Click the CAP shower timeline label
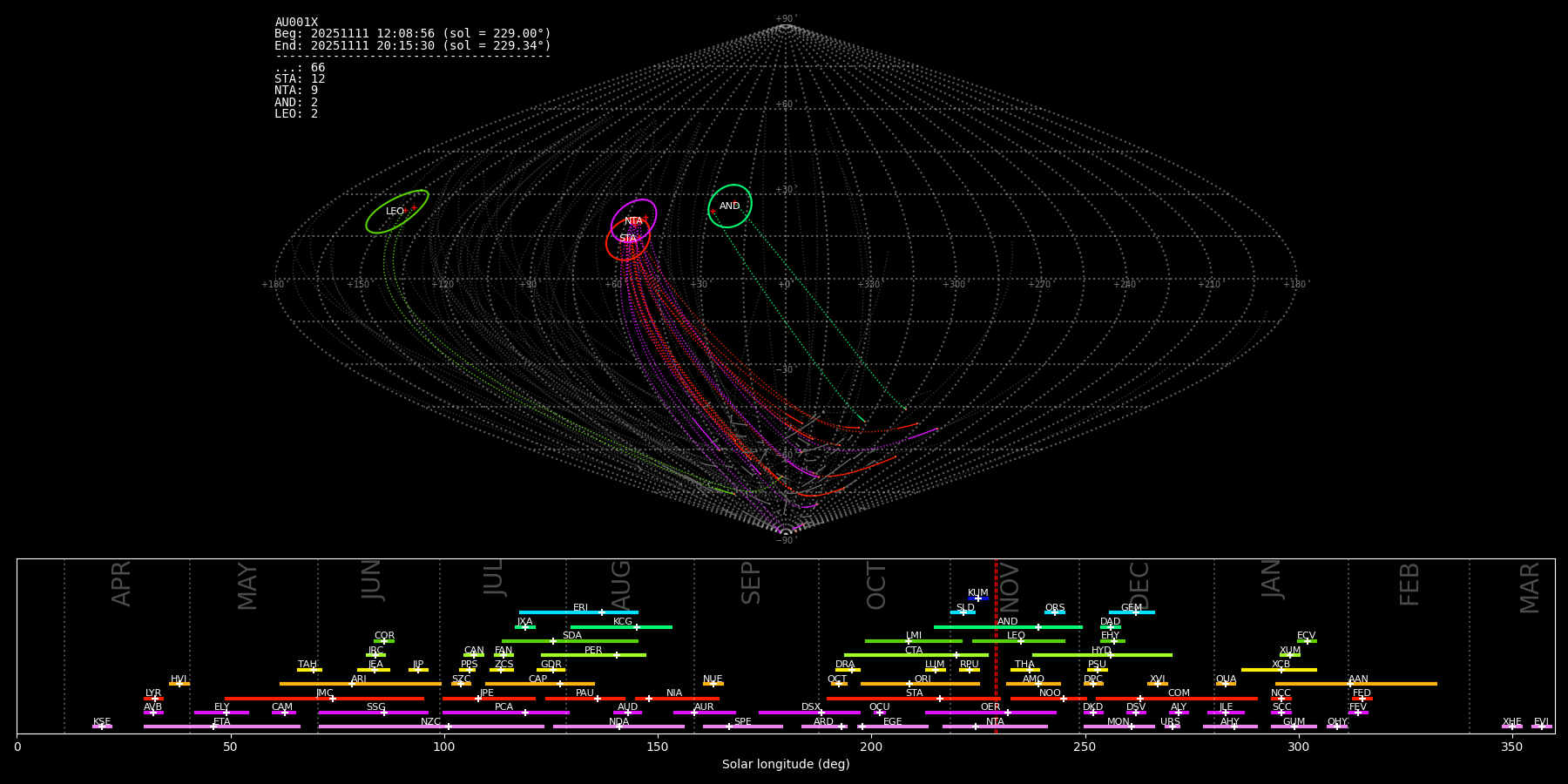The image size is (1568, 784). click(537, 679)
